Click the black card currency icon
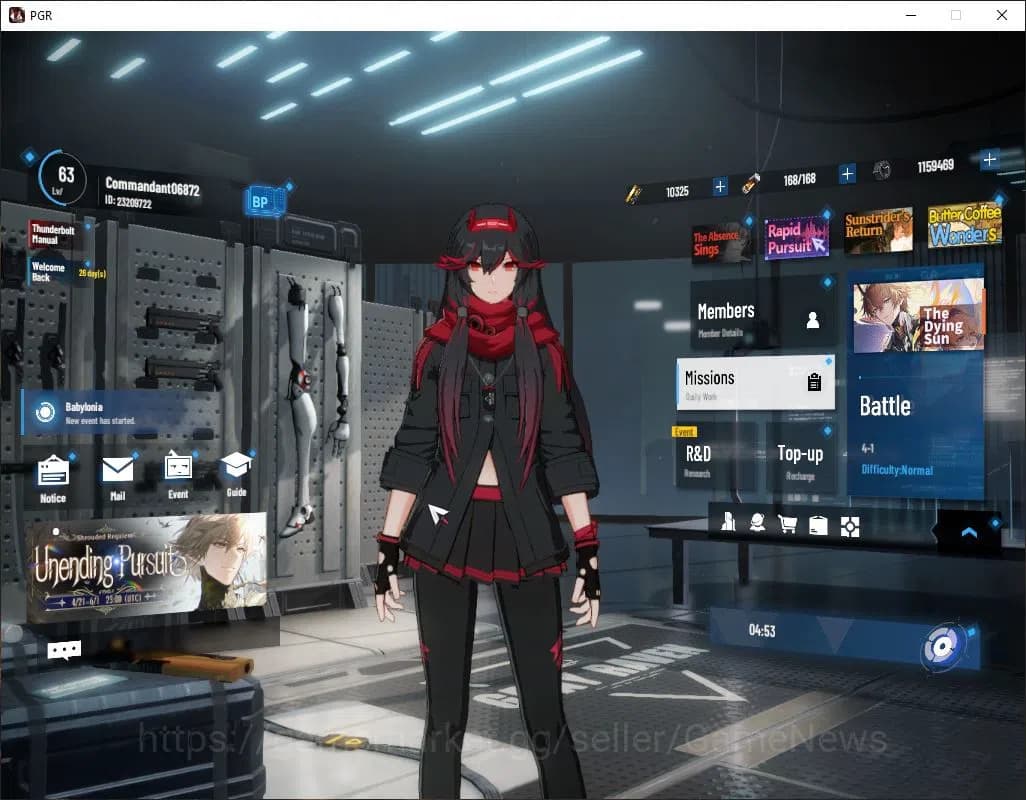Image resolution: width=1026 pixels, height=800 pixels. tap(633, 194)
